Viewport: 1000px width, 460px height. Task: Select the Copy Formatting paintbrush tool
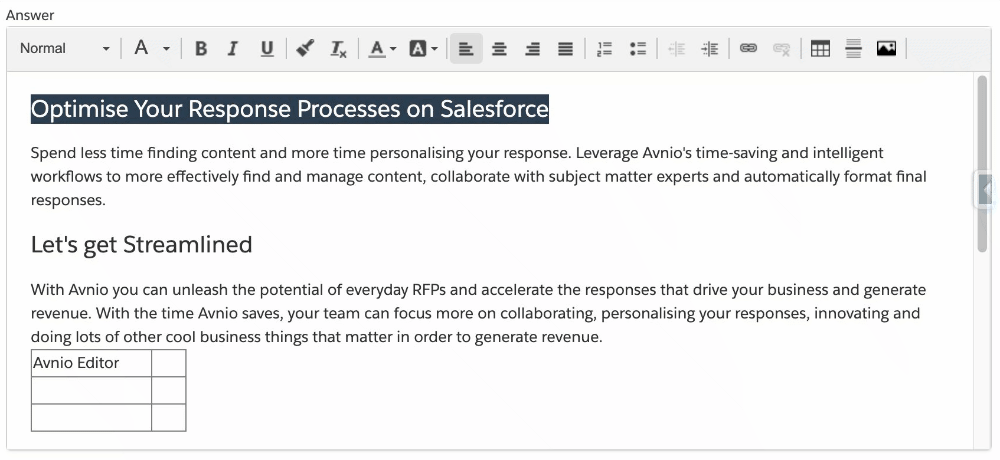pos(305,48)
